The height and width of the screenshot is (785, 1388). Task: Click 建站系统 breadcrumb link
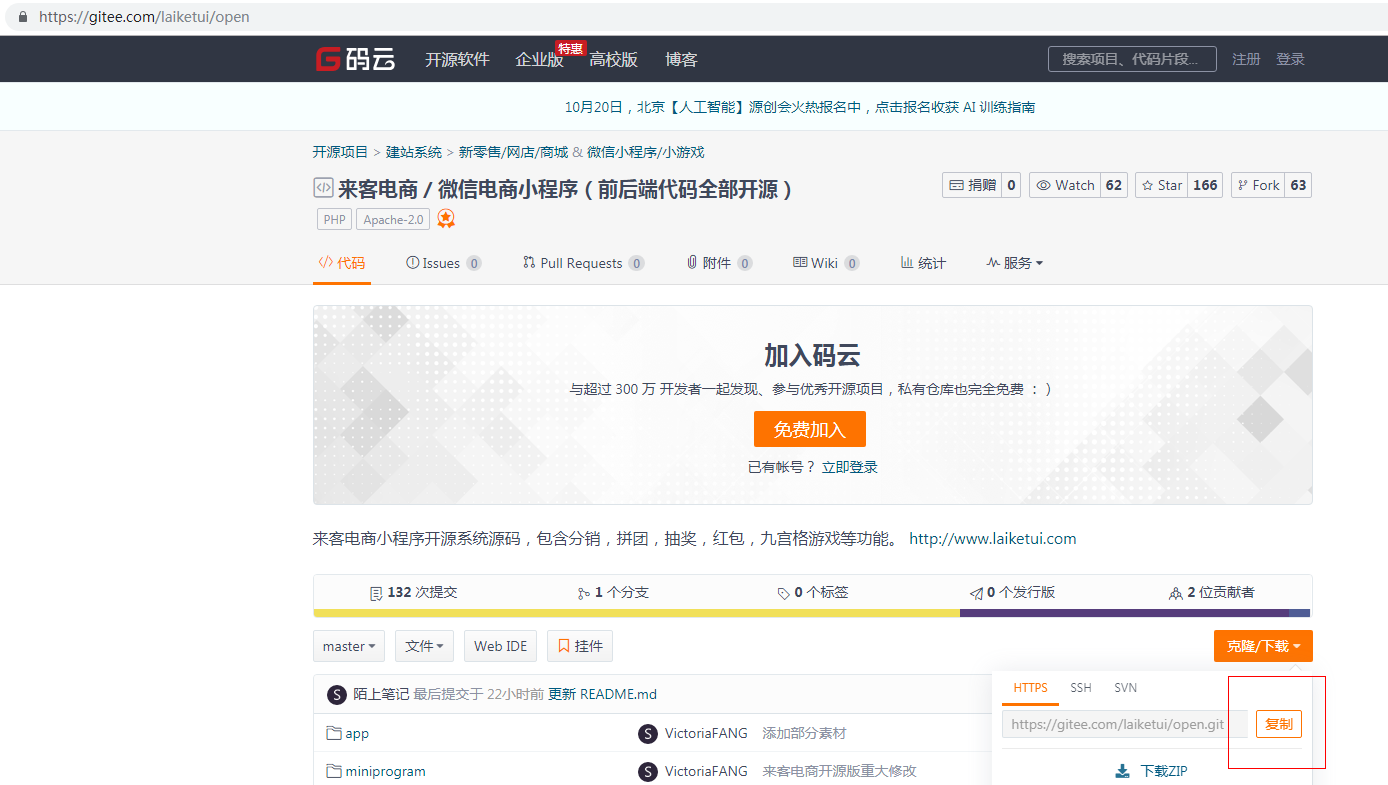pyautogui.click(x=414, y=152)
